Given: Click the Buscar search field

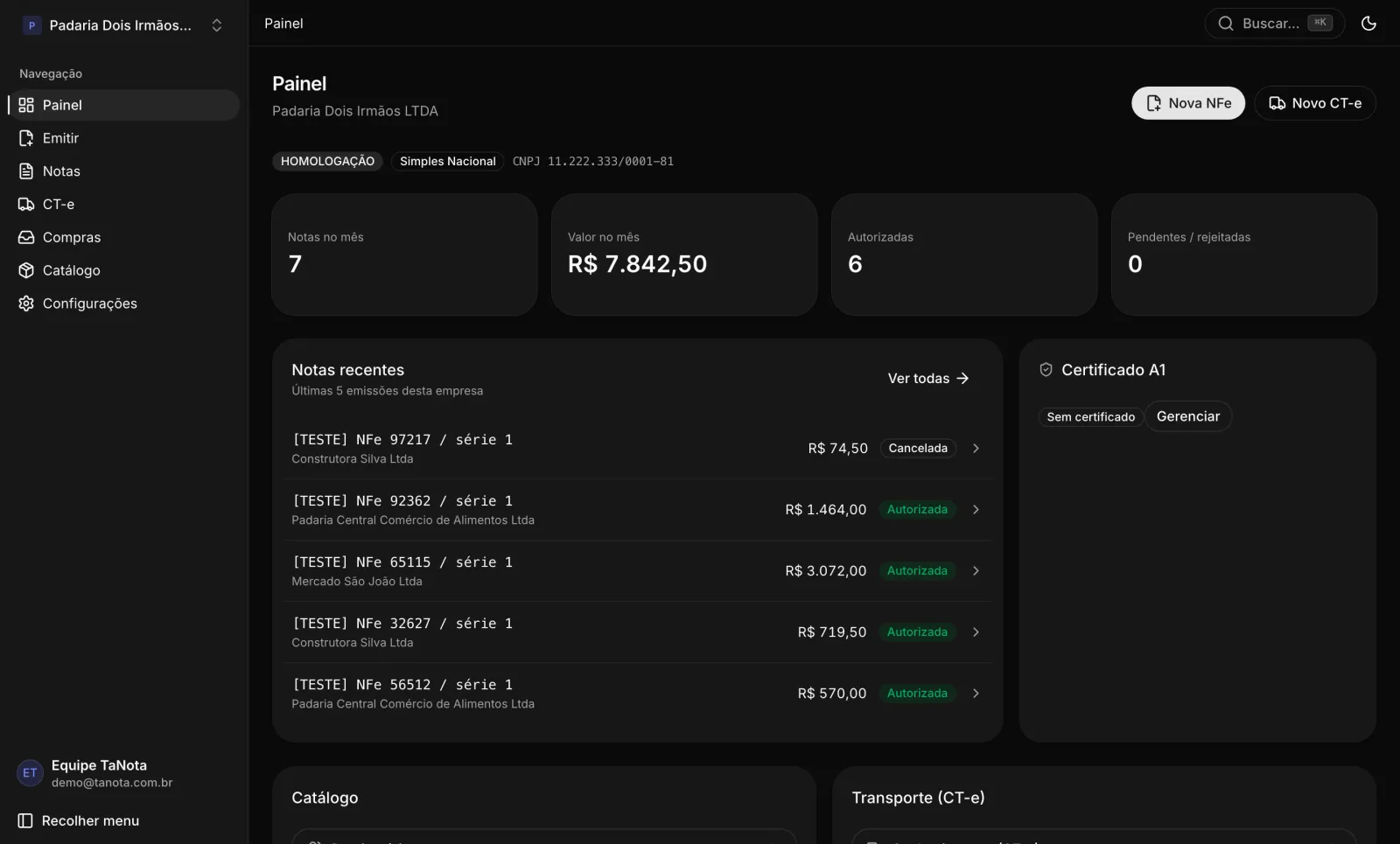Looking at the screenshot, I should click(1275, 24).
